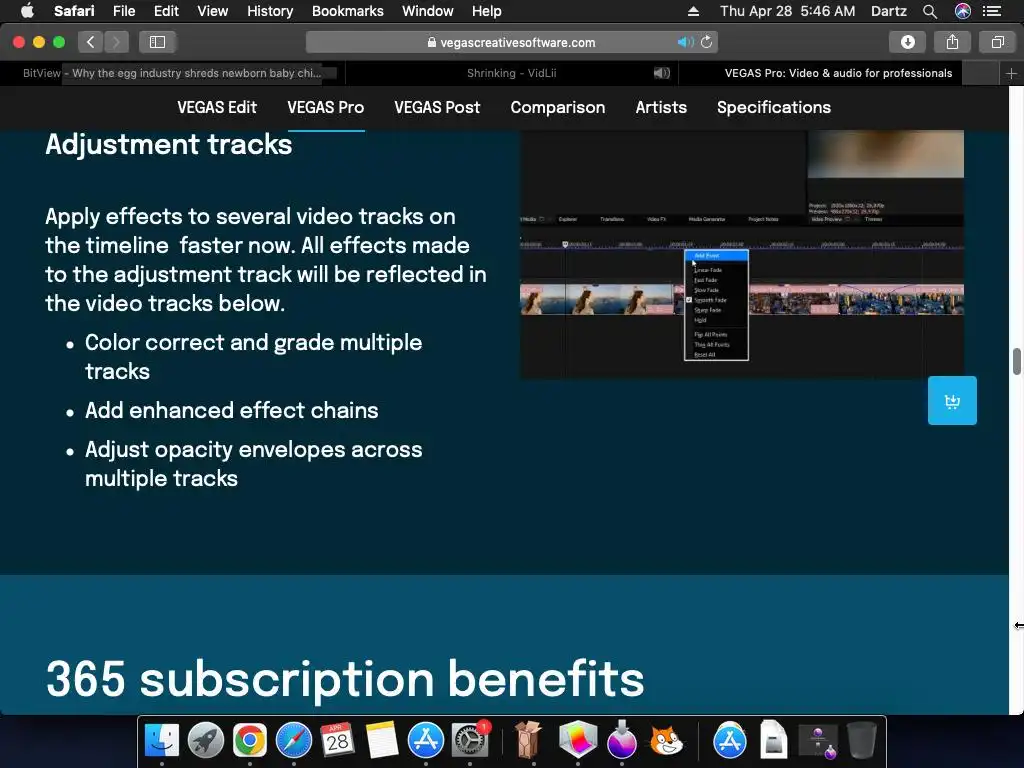Click the vegascreativesoftware.com address field

click(x=511, y=42)
